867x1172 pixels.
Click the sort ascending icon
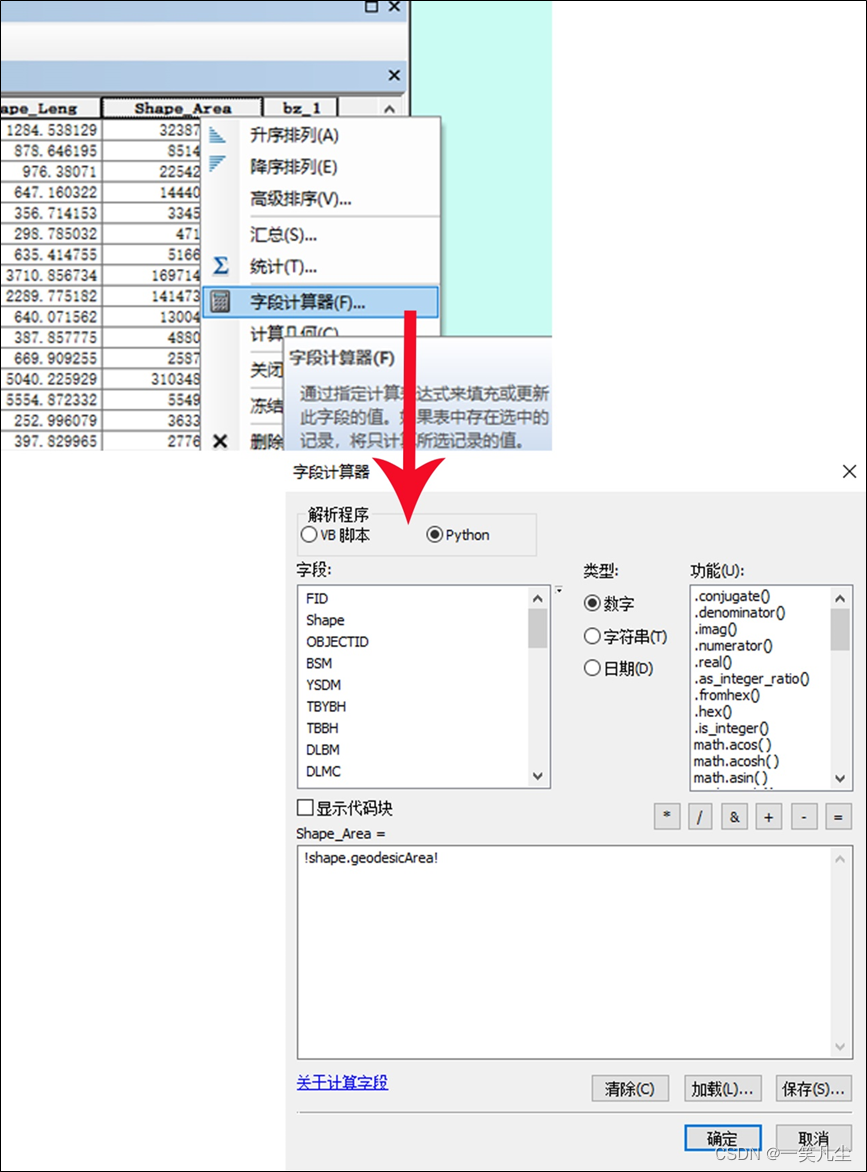217,135
